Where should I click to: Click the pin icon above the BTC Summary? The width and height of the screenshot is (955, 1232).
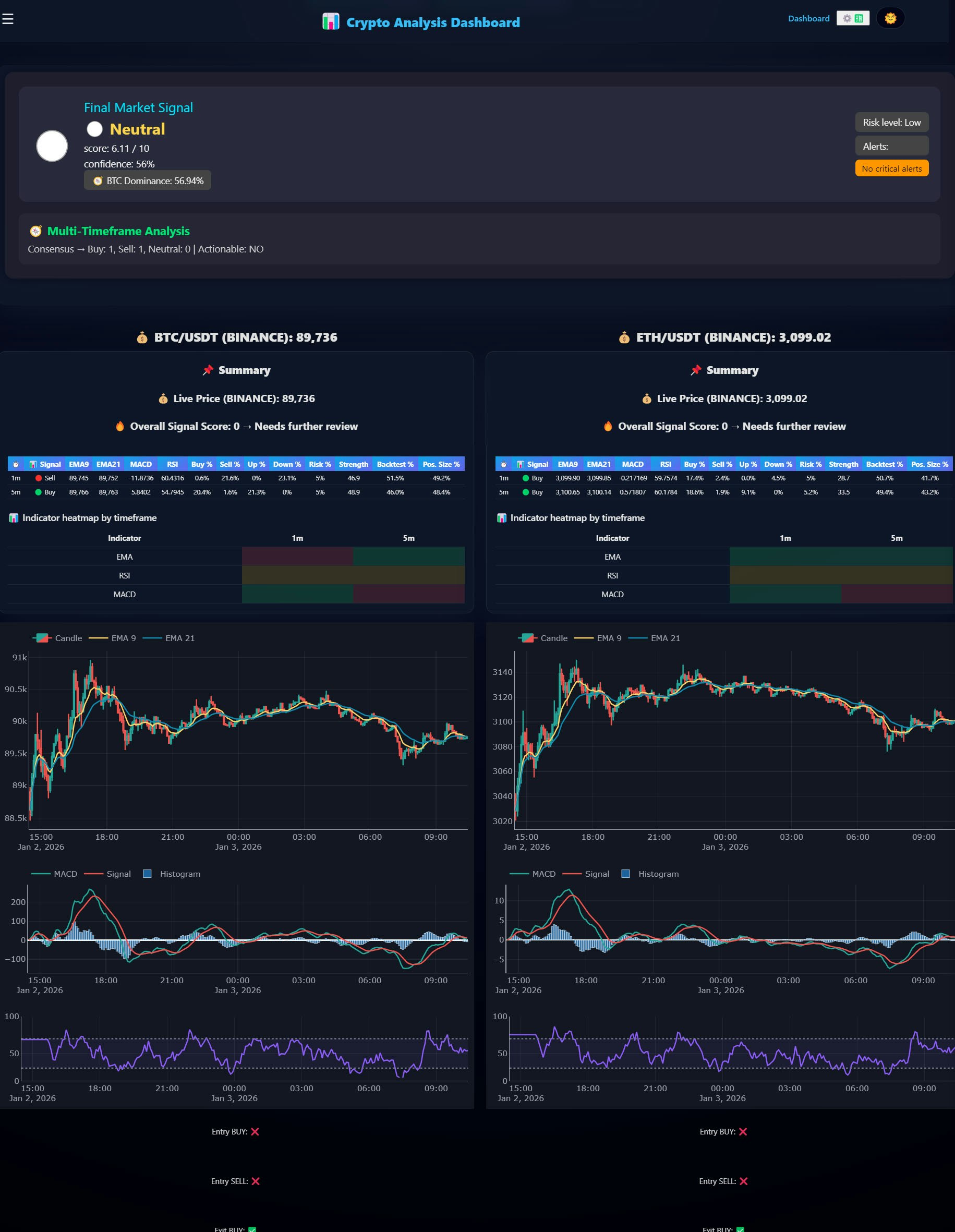[x=207, y=370]
